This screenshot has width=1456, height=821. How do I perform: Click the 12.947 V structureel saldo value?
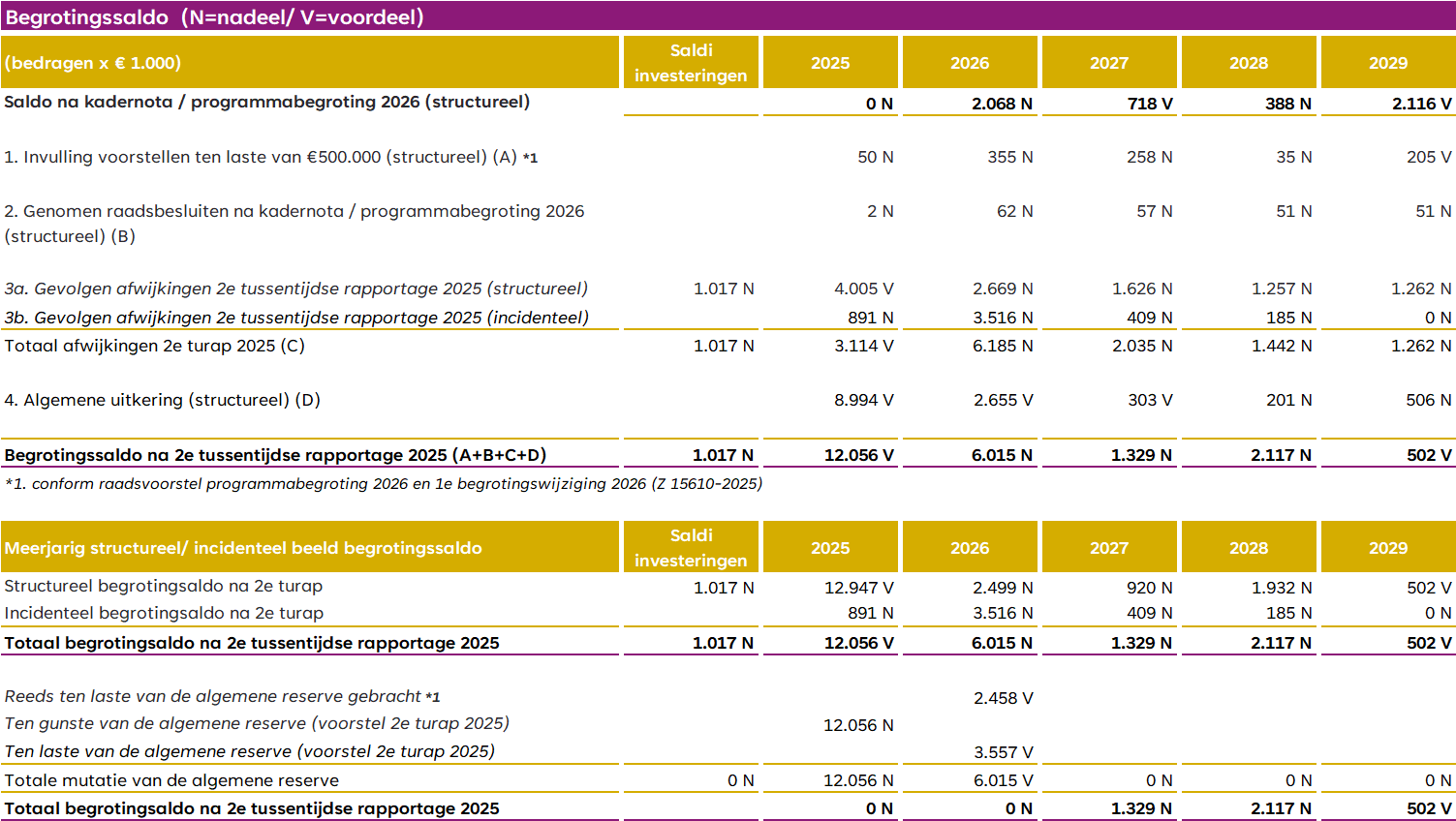click(858, 588)
